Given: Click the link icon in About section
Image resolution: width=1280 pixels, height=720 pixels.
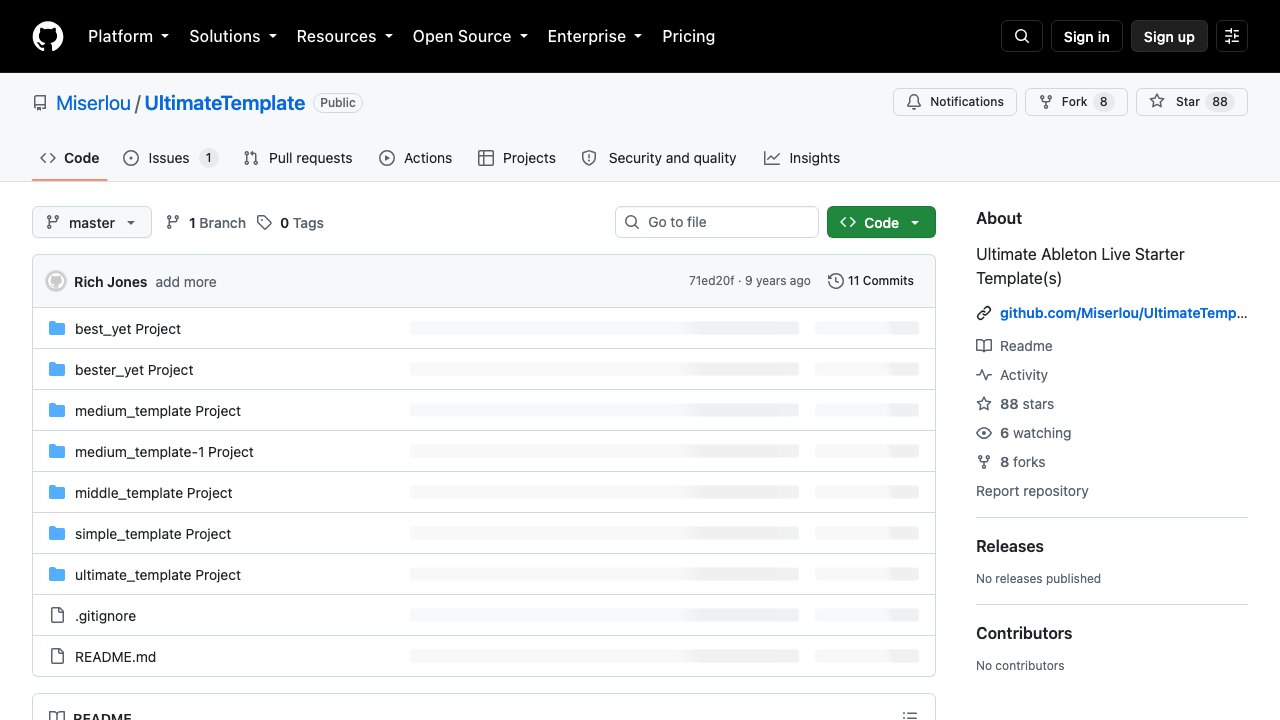Looking at the screenshot, I should coord(984,313).
